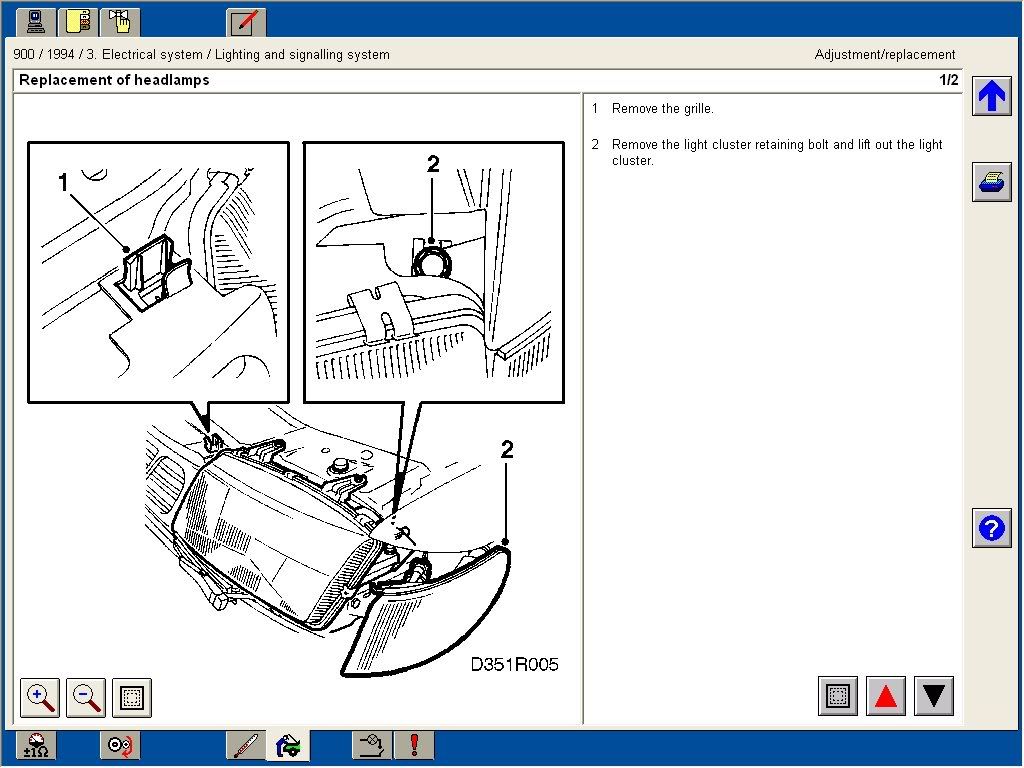Screen dimensions: 1024x768
Task: Click the hand pointer tool in top toolbar
Action: coord(120,21)
